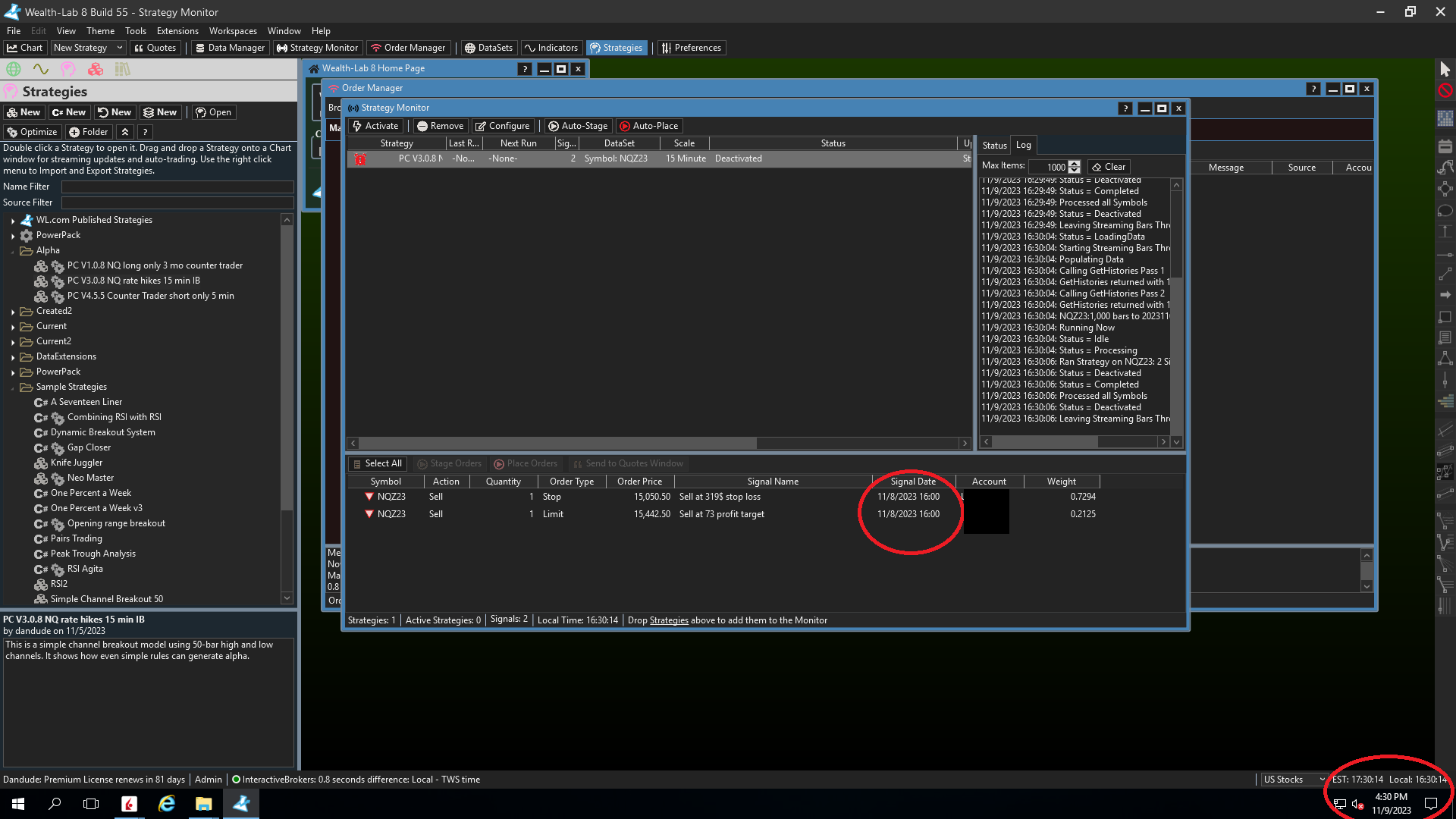1456x819 pixels.
Task: Click the Select All button
Action: click(x=378, y=463)
